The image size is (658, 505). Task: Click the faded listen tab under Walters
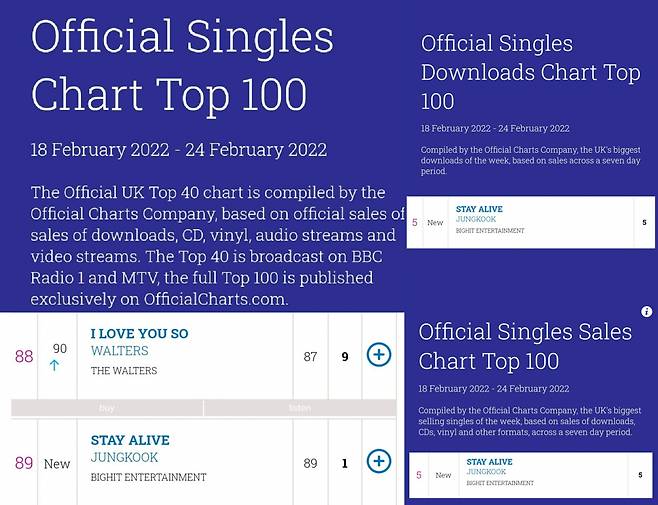tap(300, 408)
